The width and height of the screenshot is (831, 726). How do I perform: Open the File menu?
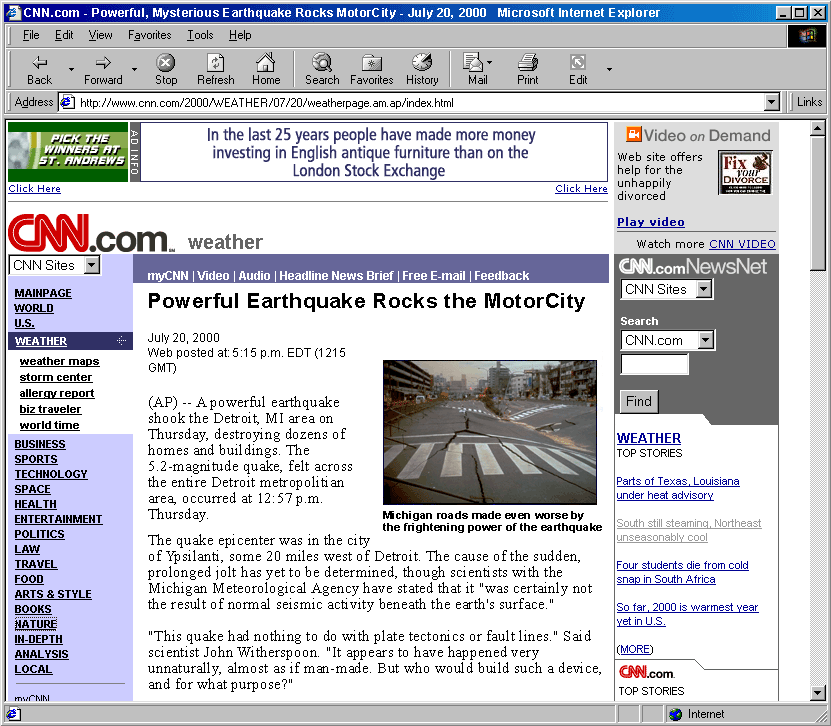[x=31, y=35]
